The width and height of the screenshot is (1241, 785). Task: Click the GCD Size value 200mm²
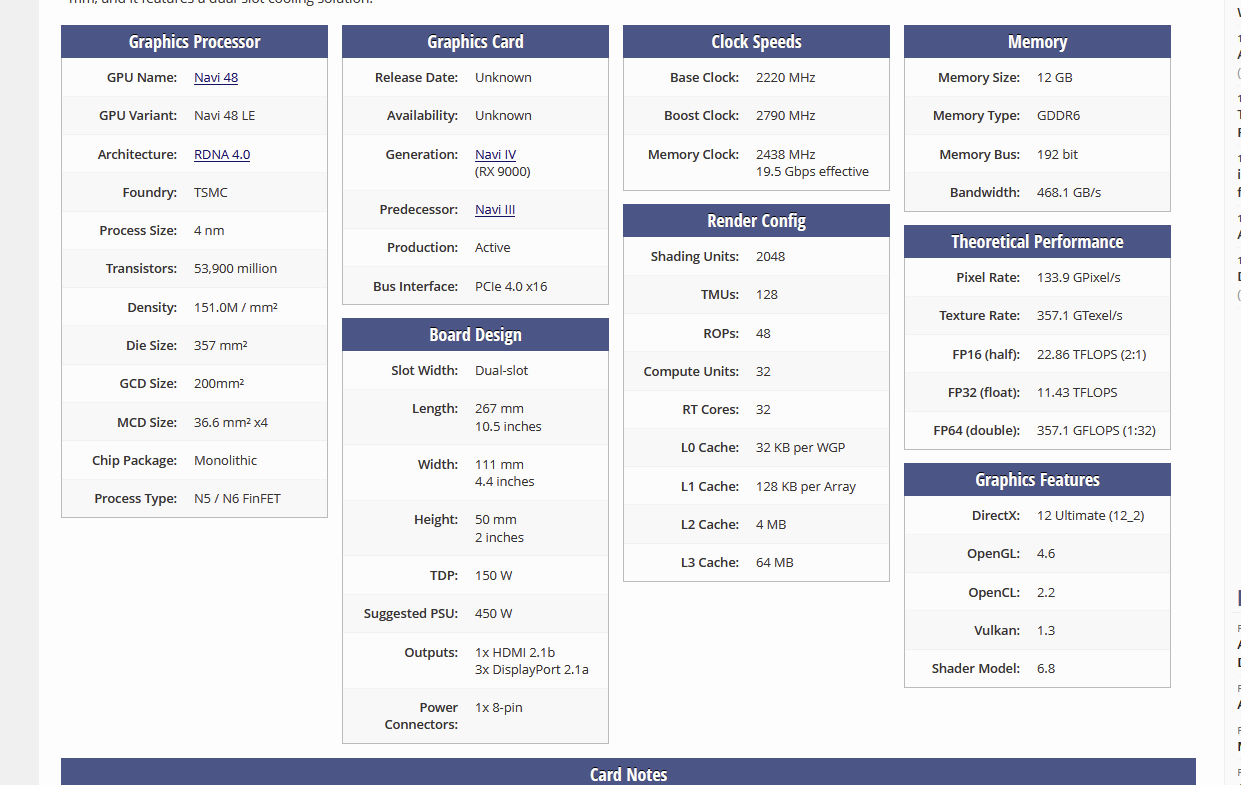(x=219, y=383)
